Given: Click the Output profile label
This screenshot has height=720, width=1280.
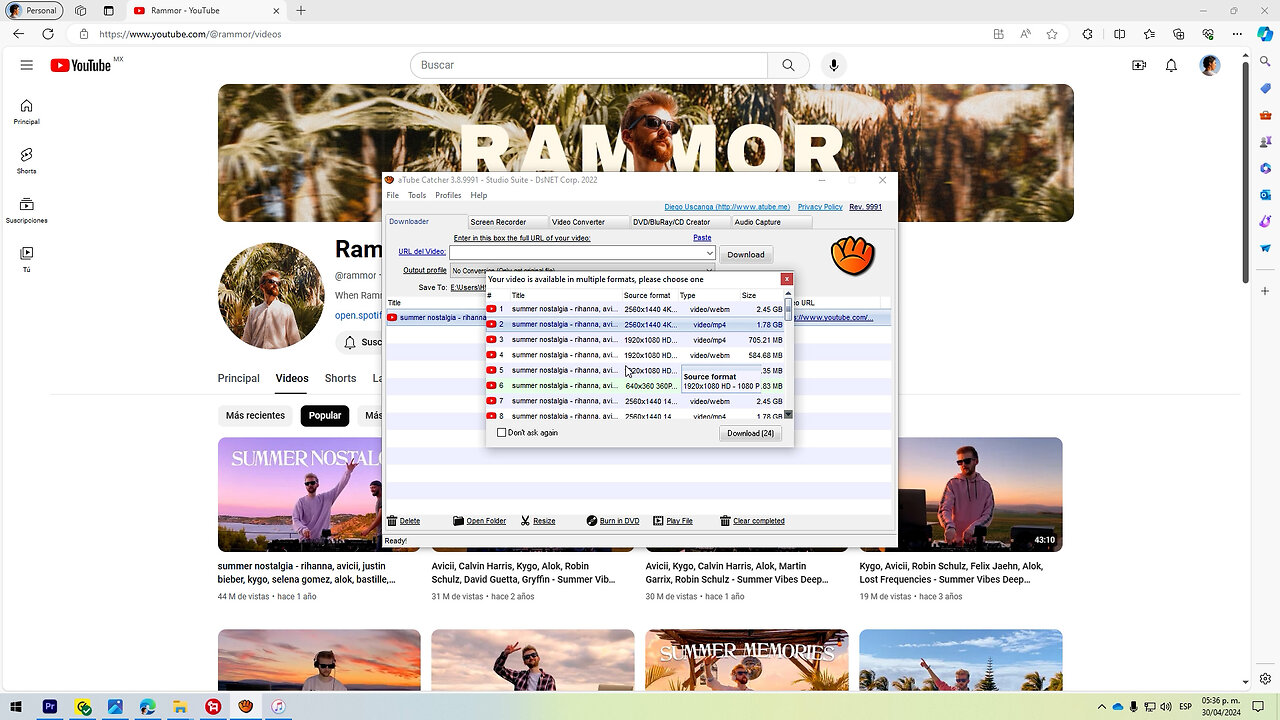Looking at the screenshot, I should (425, 270).
